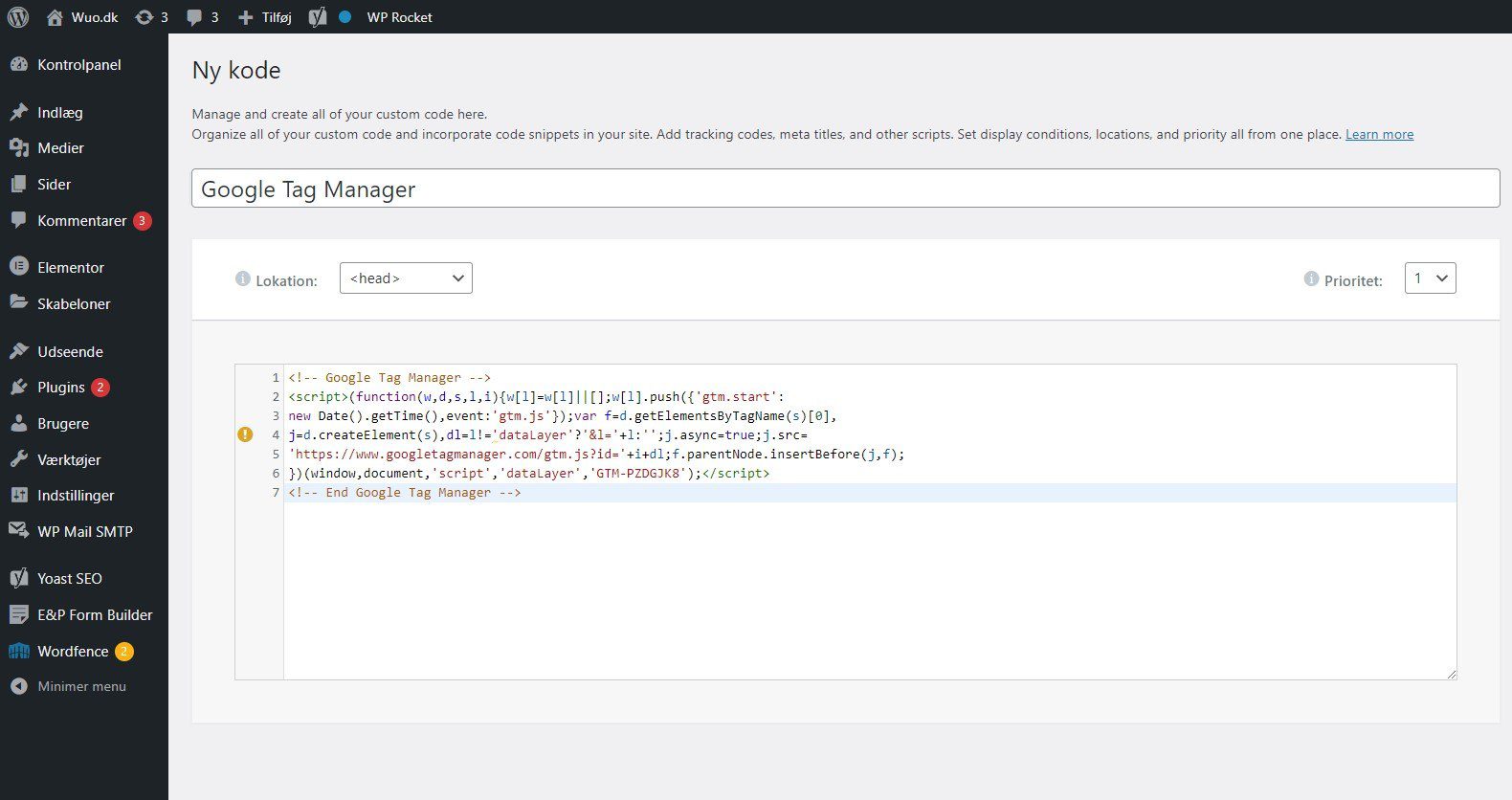Open Kommentarer menu item
Screen dimensions: 1512x800
coord(84,220)
